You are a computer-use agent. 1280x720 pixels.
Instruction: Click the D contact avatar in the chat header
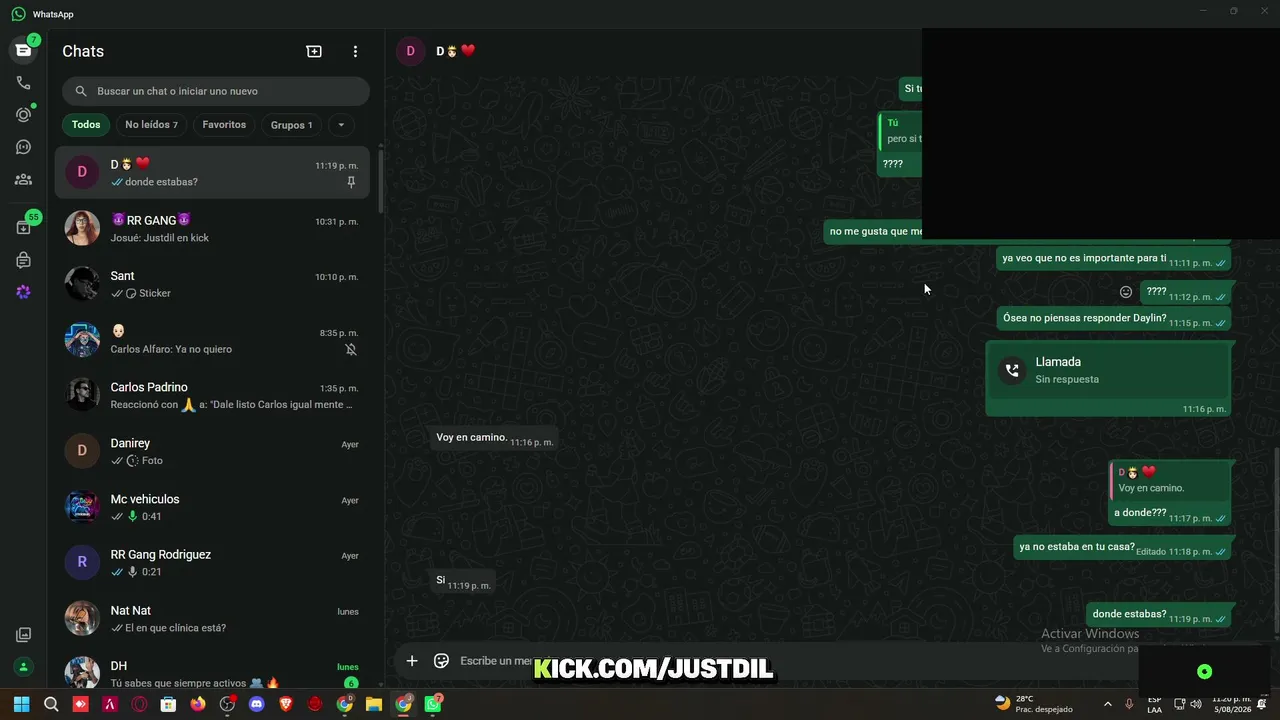(x=411, y=51)
